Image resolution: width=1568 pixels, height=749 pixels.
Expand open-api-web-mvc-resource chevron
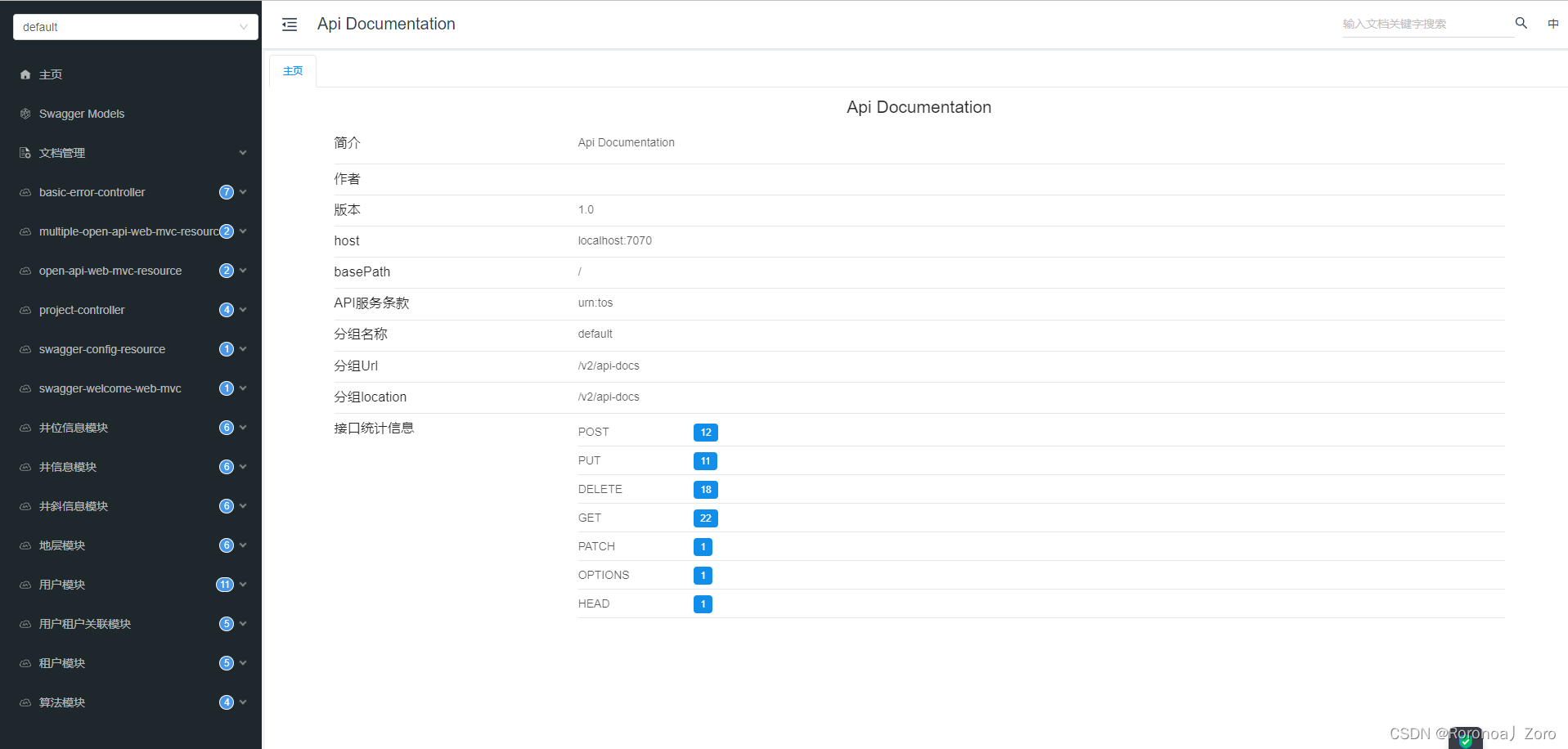click(243, 271)
